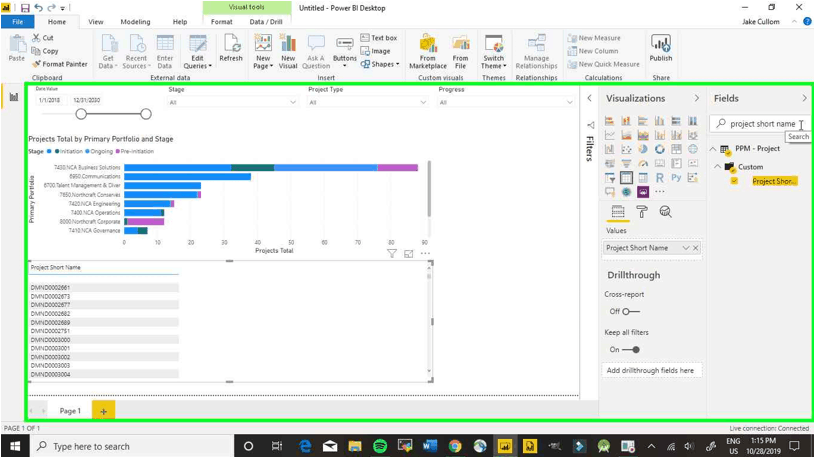Image resolution: width=815 pixels, height=458 pixels.
Task: Select the Funnel visualization
Action: coord(626,163)
